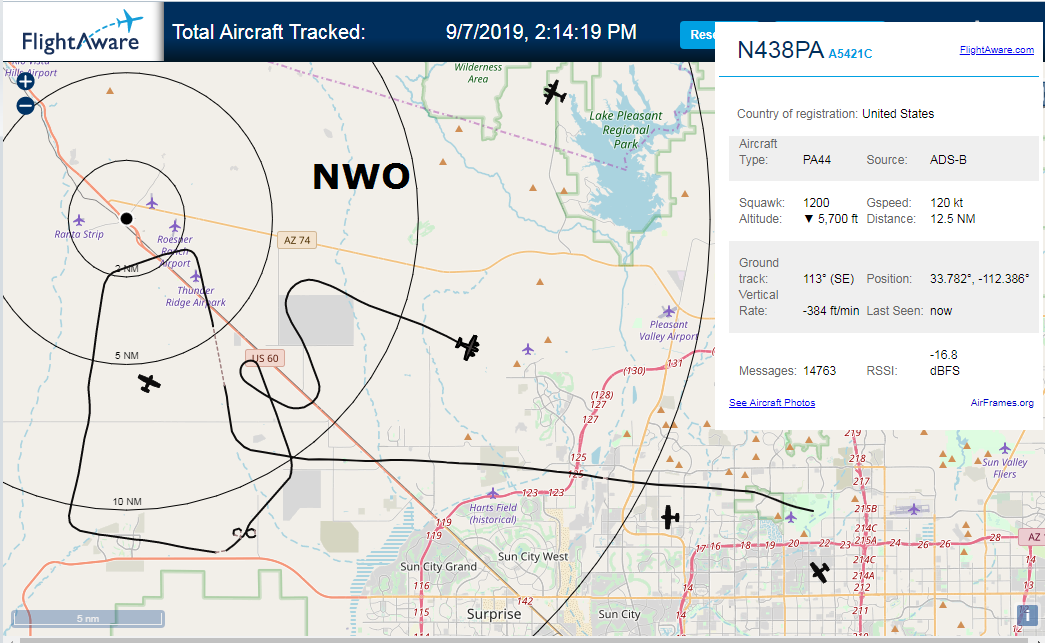
Task: Click the 12.5 NM distance value
Action: [952, 219]
